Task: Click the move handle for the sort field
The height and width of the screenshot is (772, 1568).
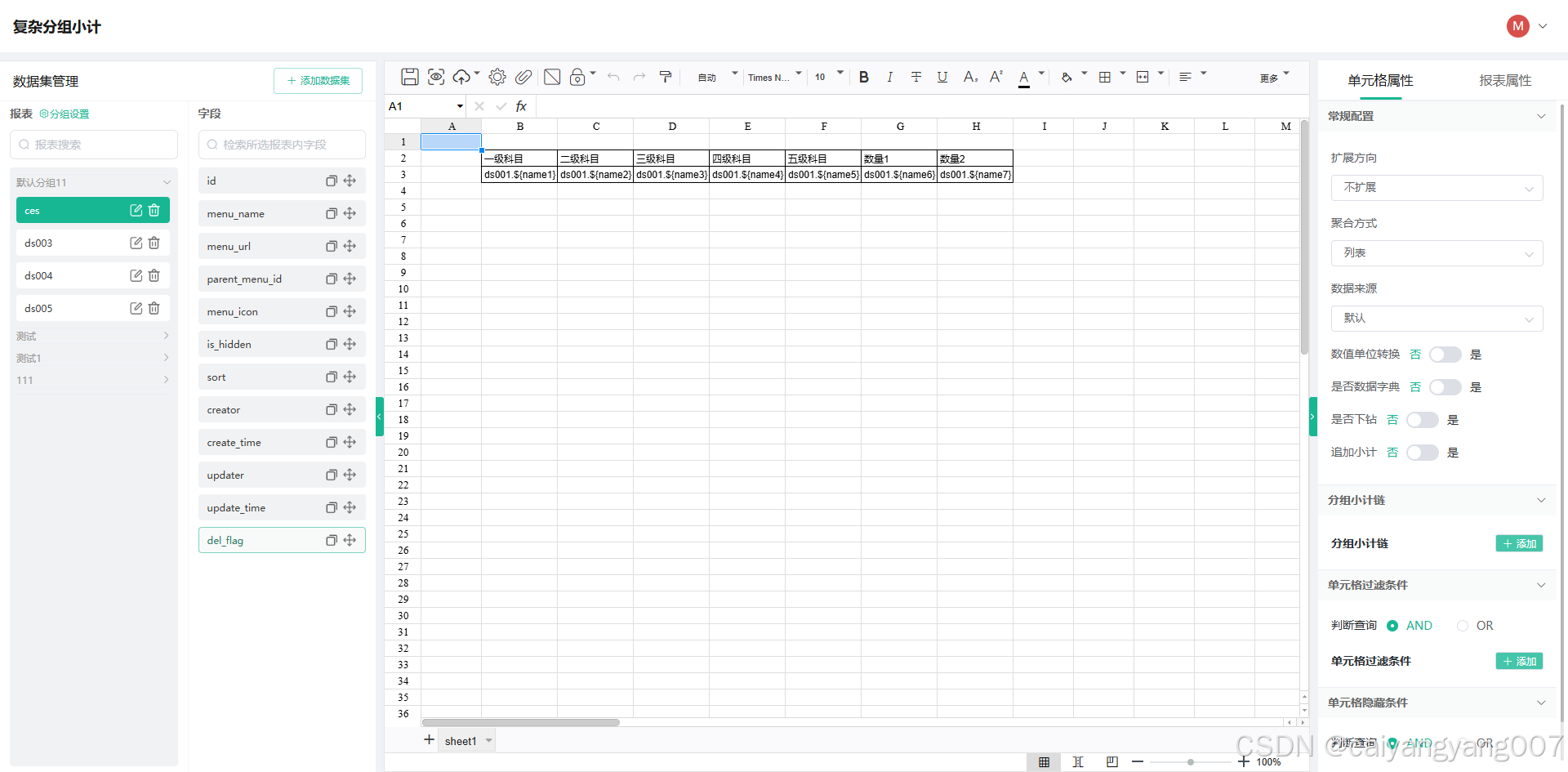Action: (x=350, y=377)
